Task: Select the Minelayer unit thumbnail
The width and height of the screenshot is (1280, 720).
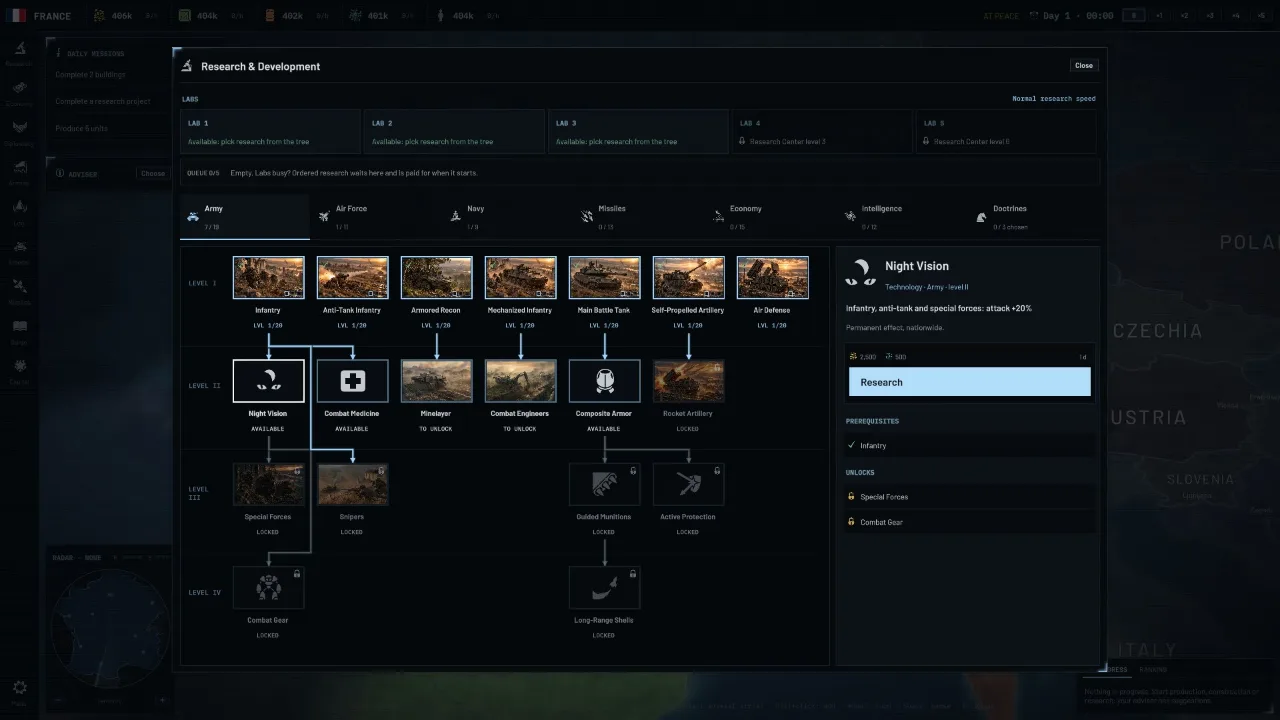Action: pos(436,381)
